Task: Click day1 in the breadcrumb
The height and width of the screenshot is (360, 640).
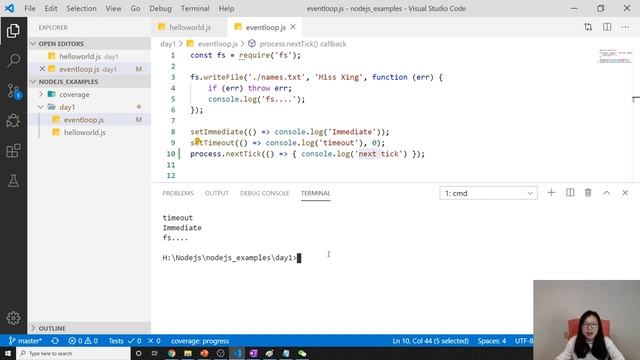Action: [x=167, y=44]
